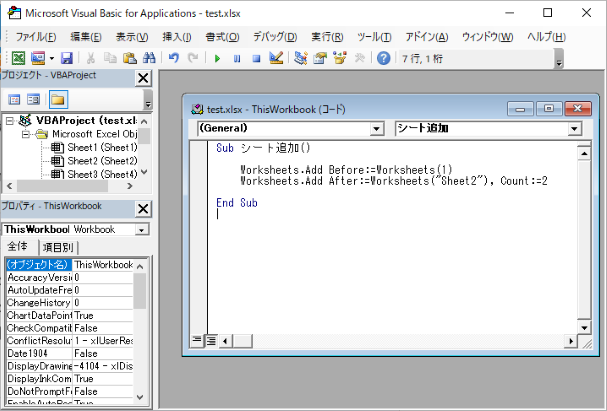
Task: Switch to the 項目別 tab in Properties
Action: [x=58, y=247]
